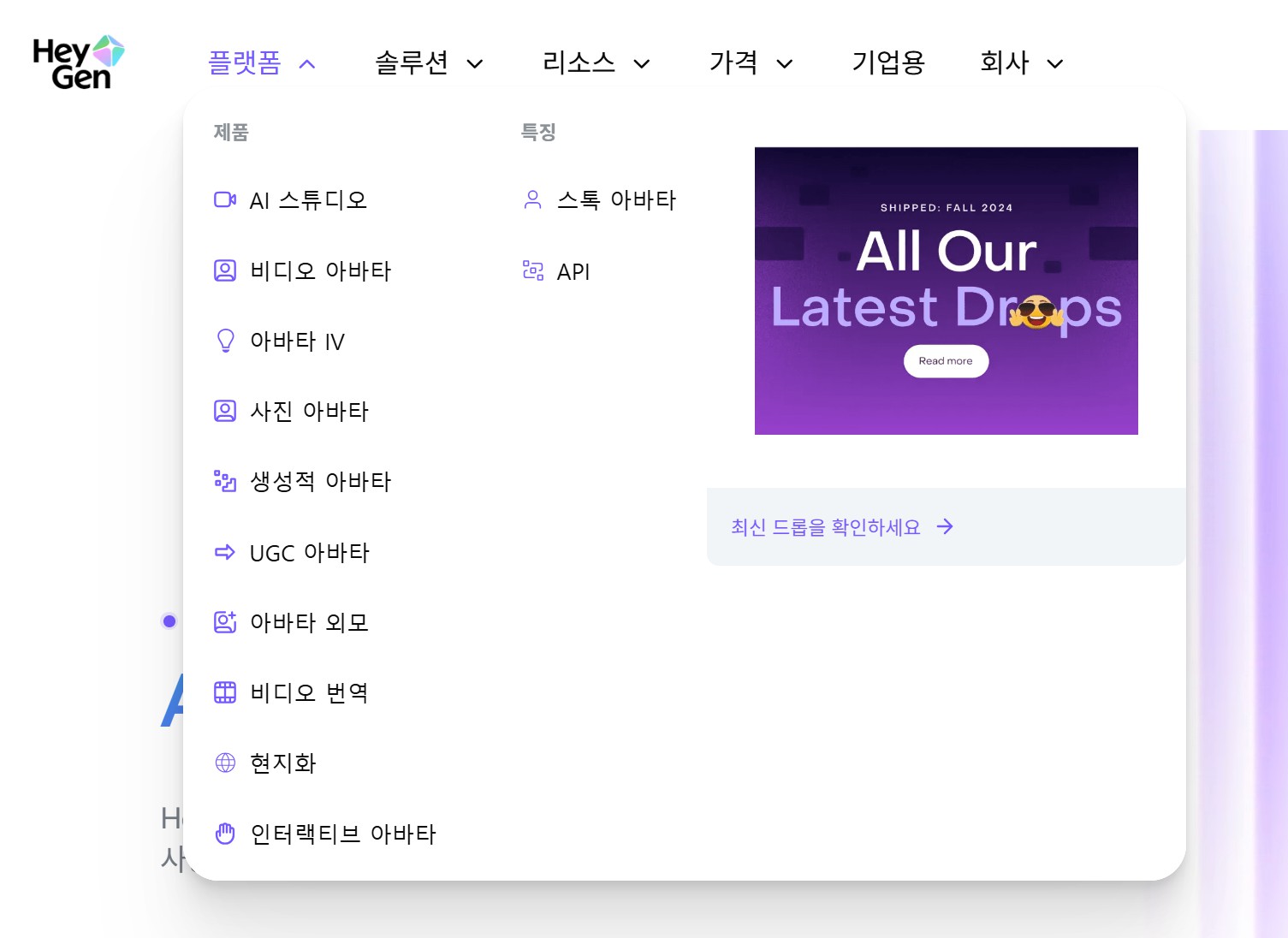The image size is (1288, 938).
Task: Open the 기업용 menu item
Action: (887, 62)
